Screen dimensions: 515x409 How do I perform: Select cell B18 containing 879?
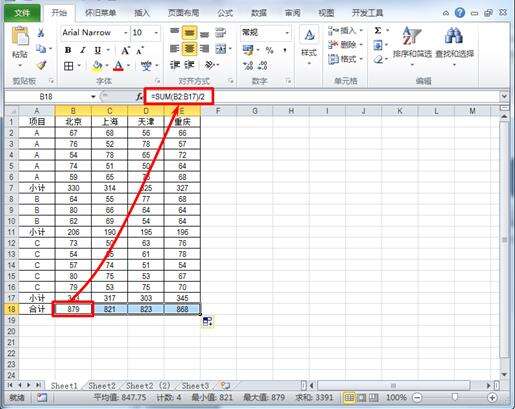tap(73, 309)
